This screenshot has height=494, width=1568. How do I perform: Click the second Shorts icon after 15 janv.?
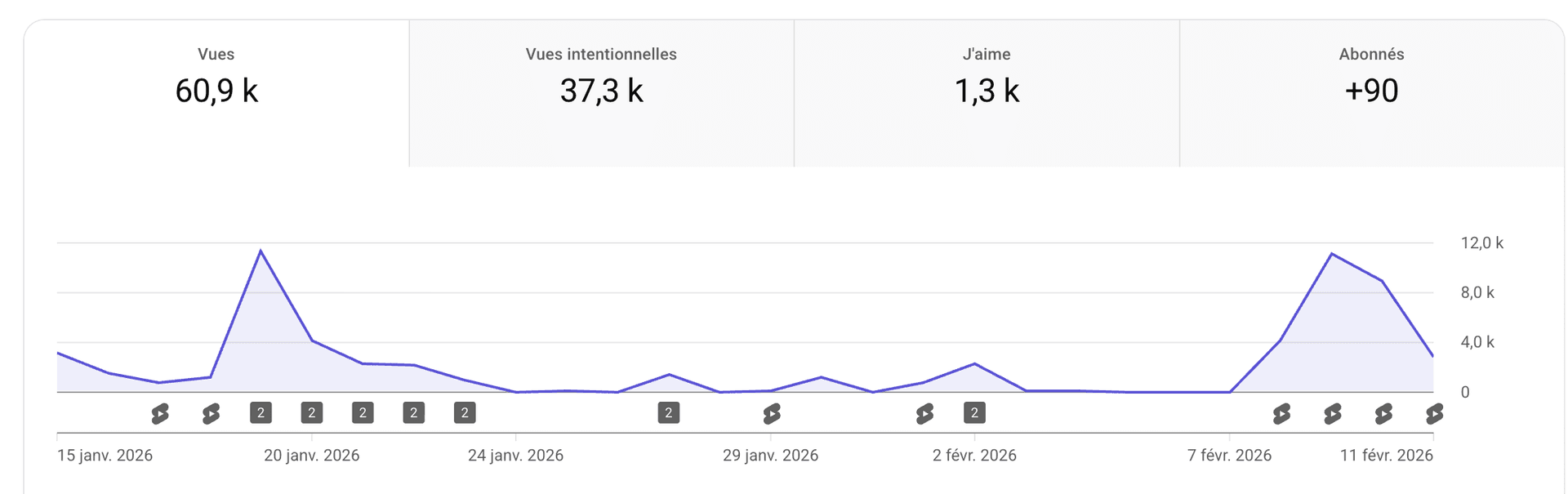click(211, 414)
